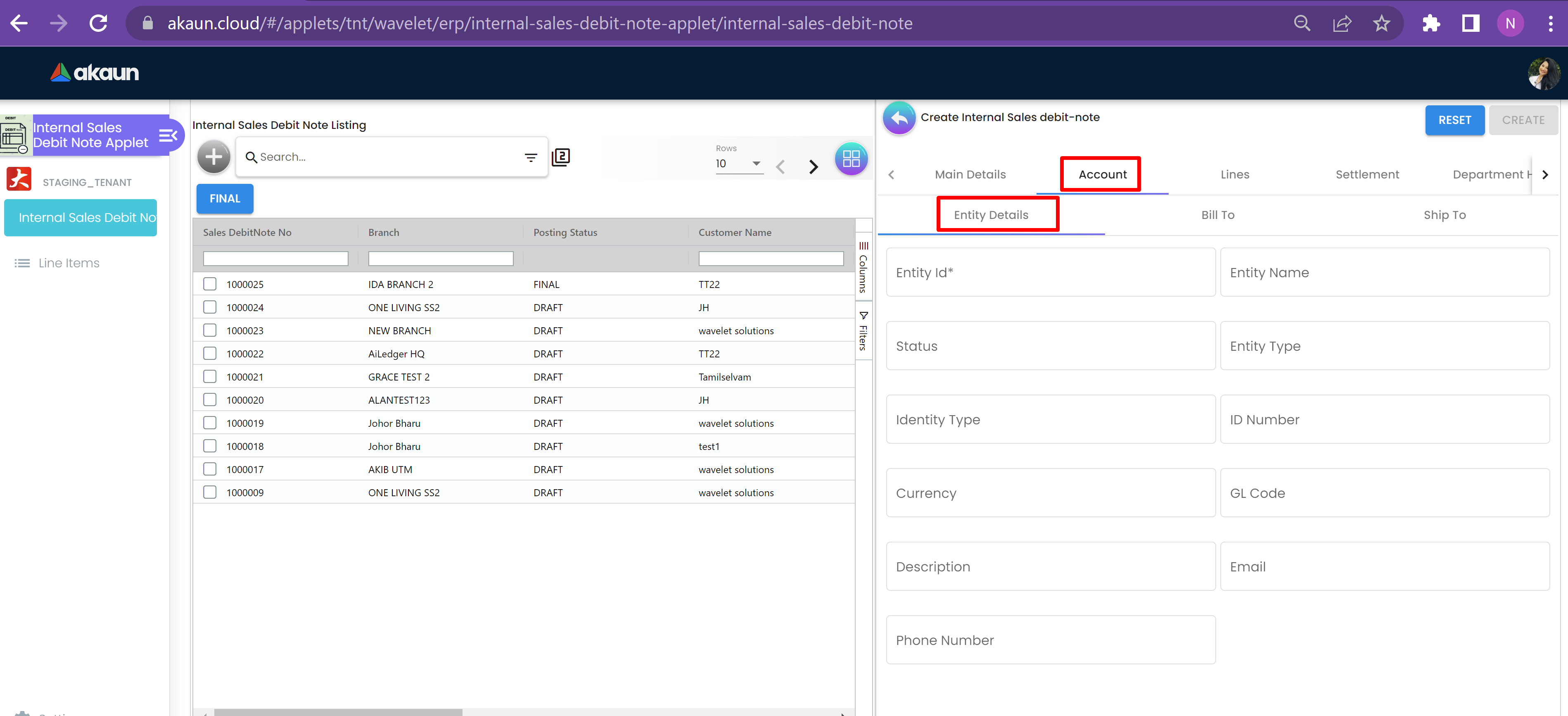This screenshot has height=716, width=1568.
Task: Check the box for debit note 1000009
Action: point(210,492)
